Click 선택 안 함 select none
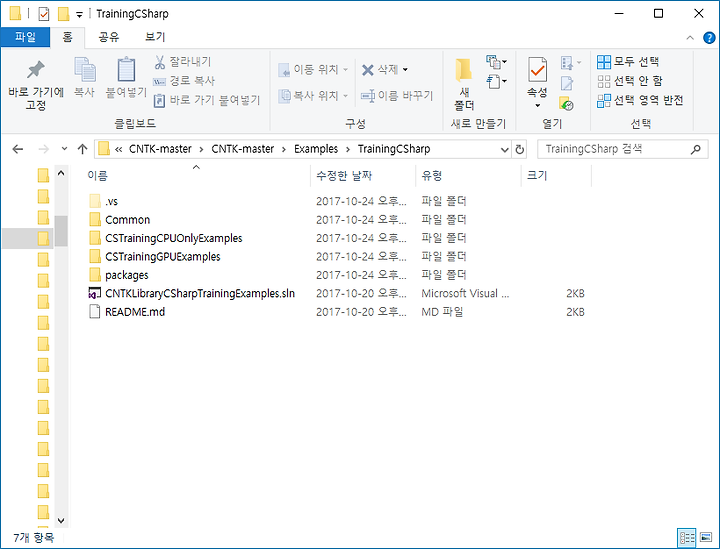This screenshot has height=549, width=720. (630, 81)
